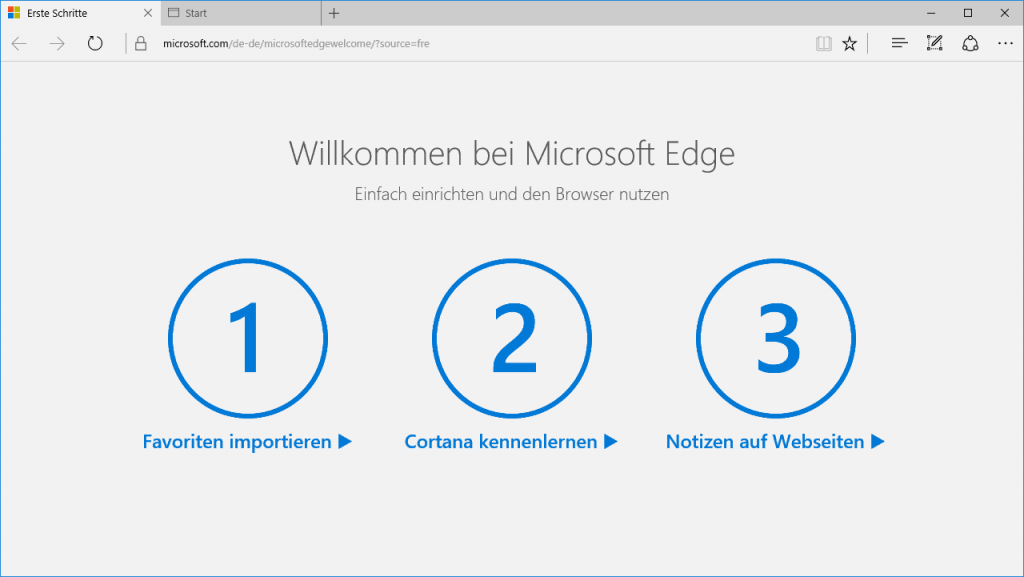Refresh the current page
The image size is (1024, 577).
point(95,44)
